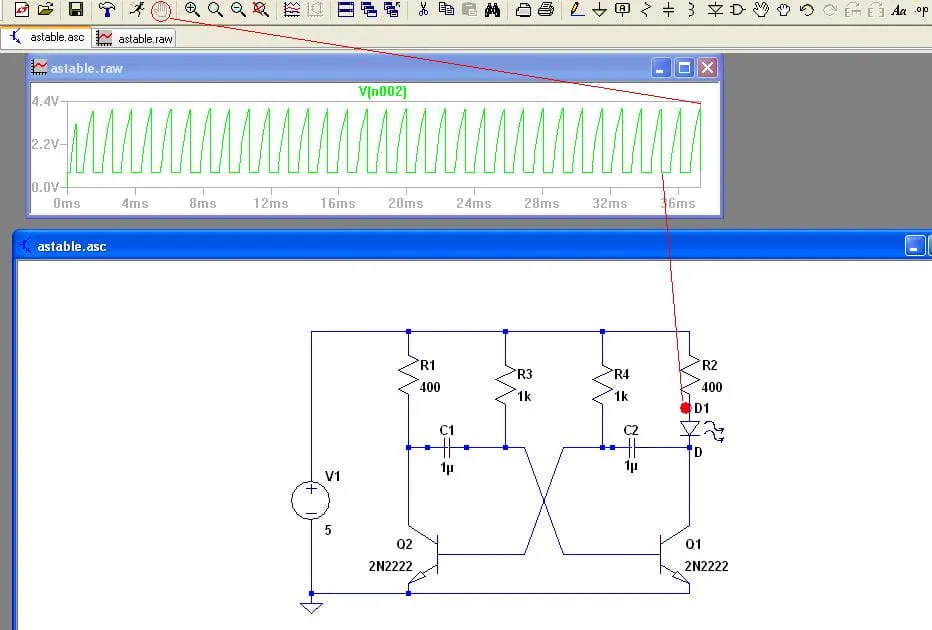
Task: Add a SPICE directive with .op icon
Action: click(x=921, y=10)
